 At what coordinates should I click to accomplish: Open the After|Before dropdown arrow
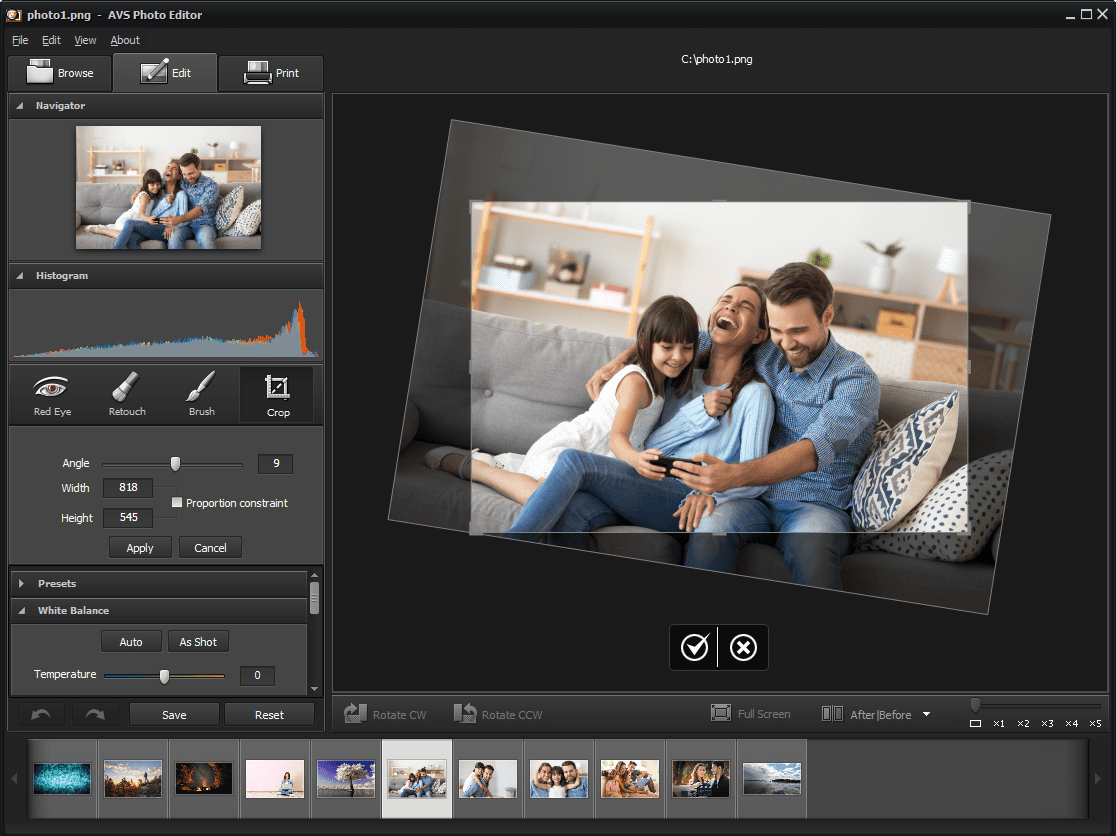click(x=926, y=714)
